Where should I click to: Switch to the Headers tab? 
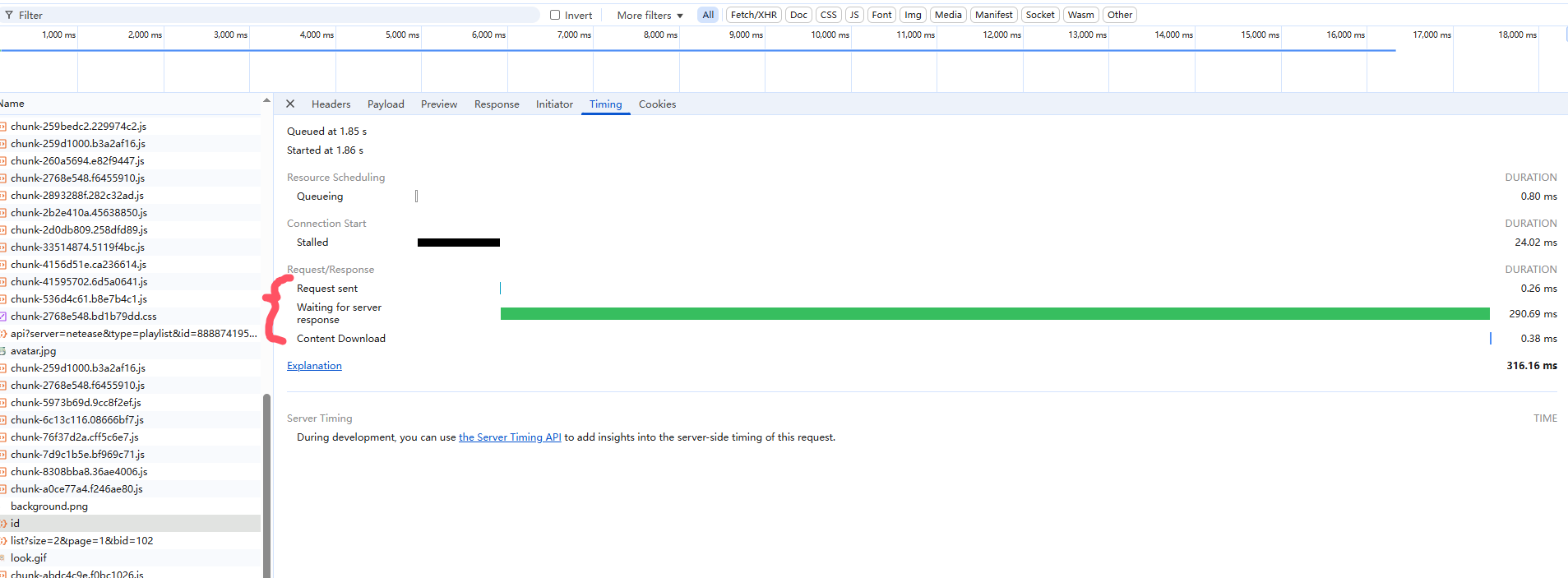click(x=331, y=104)
